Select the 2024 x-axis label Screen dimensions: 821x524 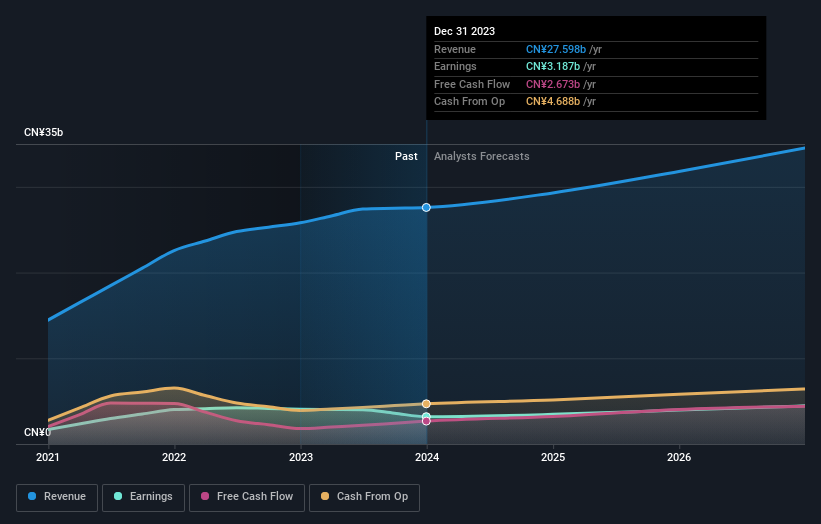coord(427,457)
